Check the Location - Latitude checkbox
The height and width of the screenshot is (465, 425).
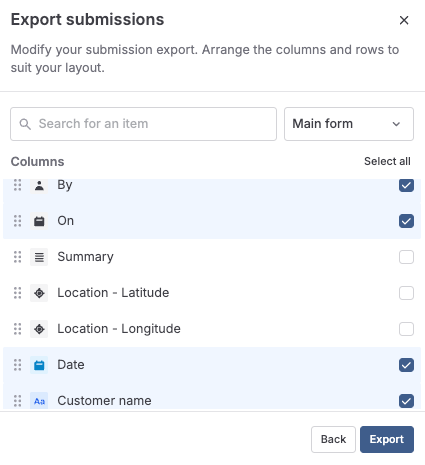tap(406, 293)
